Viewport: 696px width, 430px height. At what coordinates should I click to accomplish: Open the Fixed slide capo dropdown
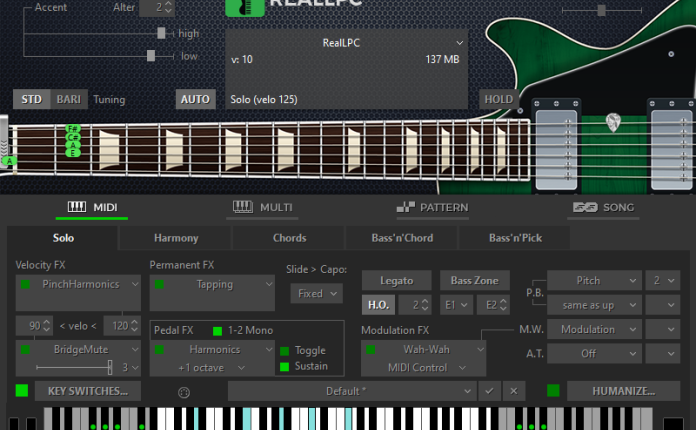pyautogui.click(x=316, y=294)
